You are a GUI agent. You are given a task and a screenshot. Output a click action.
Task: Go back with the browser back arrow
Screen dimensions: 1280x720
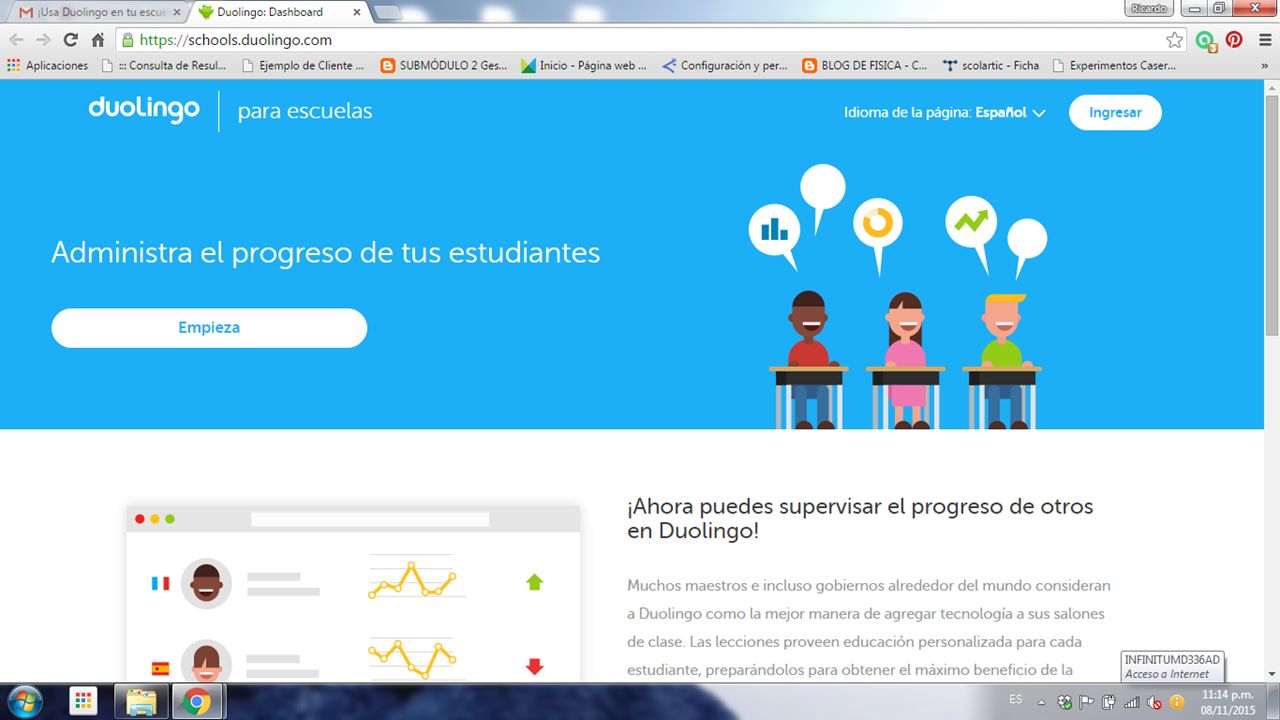(x=16, y=40)
